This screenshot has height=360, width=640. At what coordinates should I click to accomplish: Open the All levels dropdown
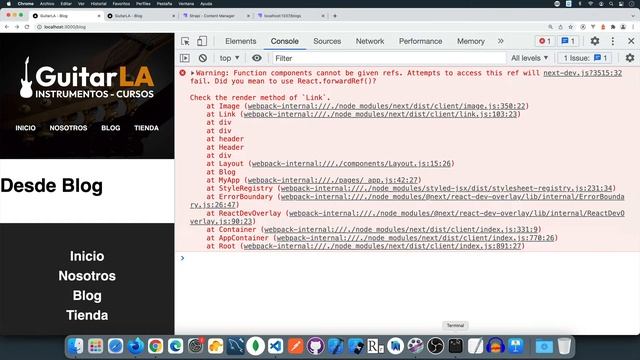529,58
